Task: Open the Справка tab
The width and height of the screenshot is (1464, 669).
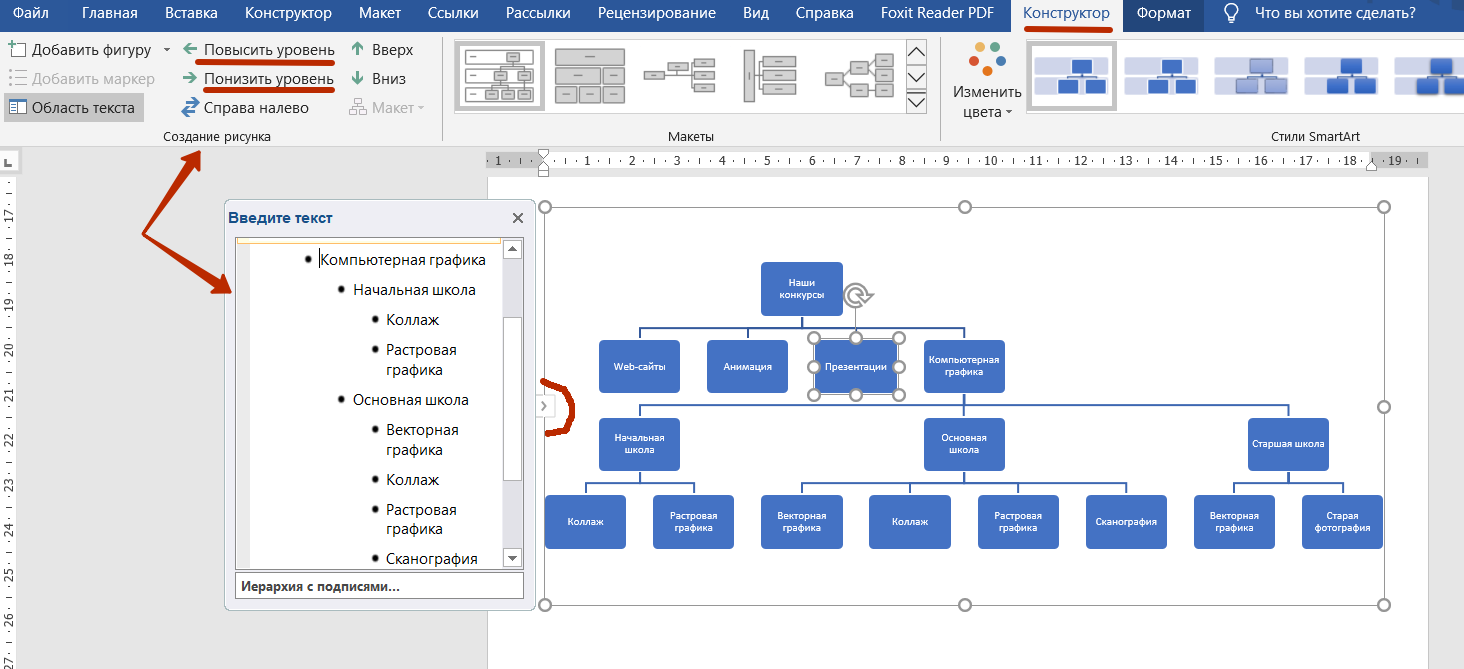Action: pyautogui.click(x=825, y=13)
